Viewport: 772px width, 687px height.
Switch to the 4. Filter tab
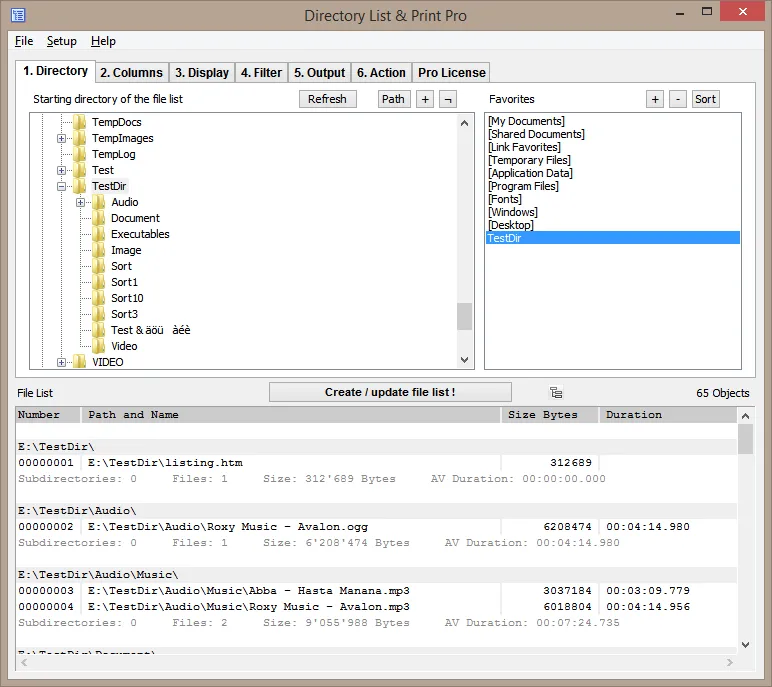[261, 72]
